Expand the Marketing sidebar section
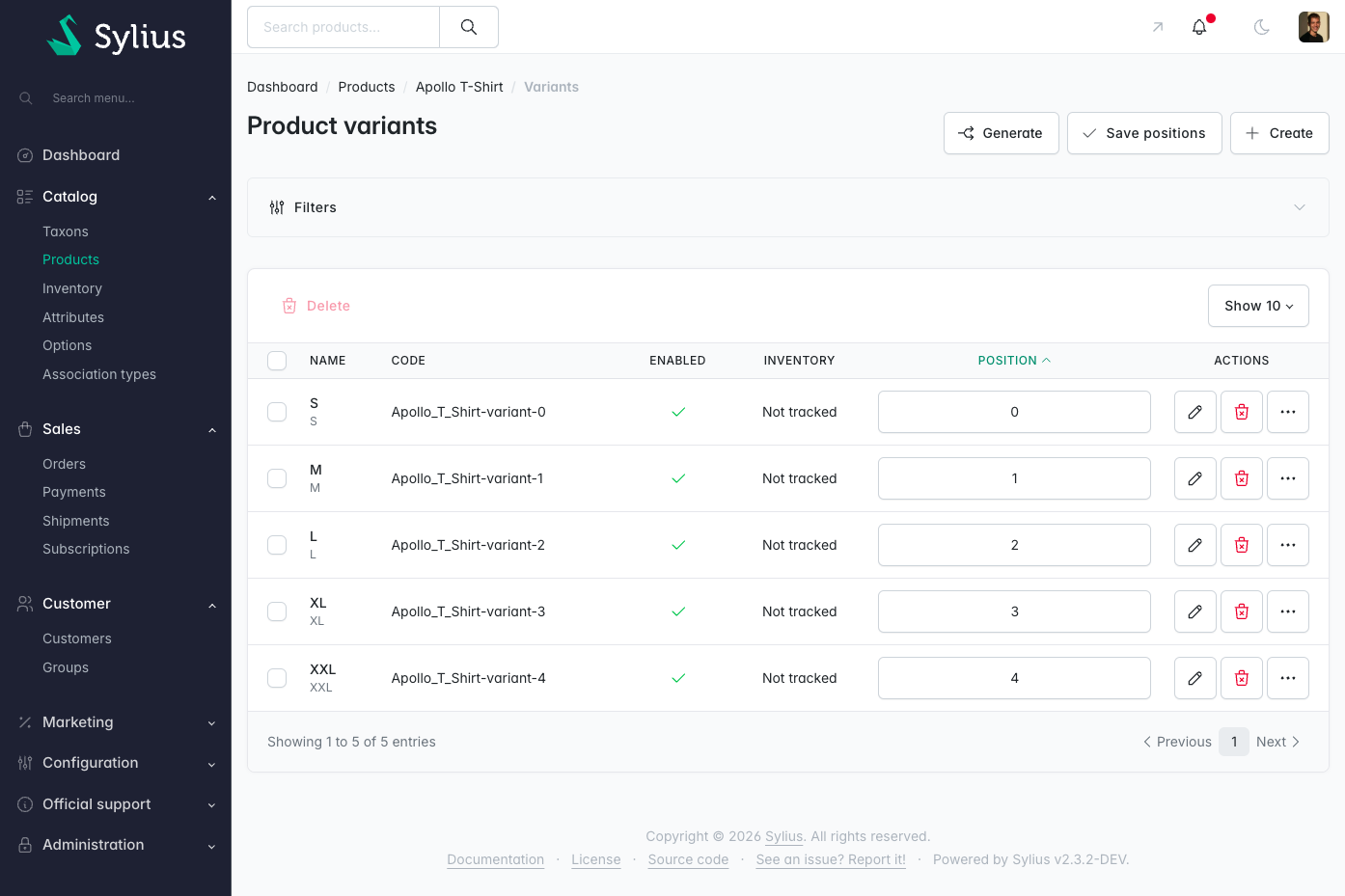The height and width of the screenshot is (896, 1345). coord(116,722)
